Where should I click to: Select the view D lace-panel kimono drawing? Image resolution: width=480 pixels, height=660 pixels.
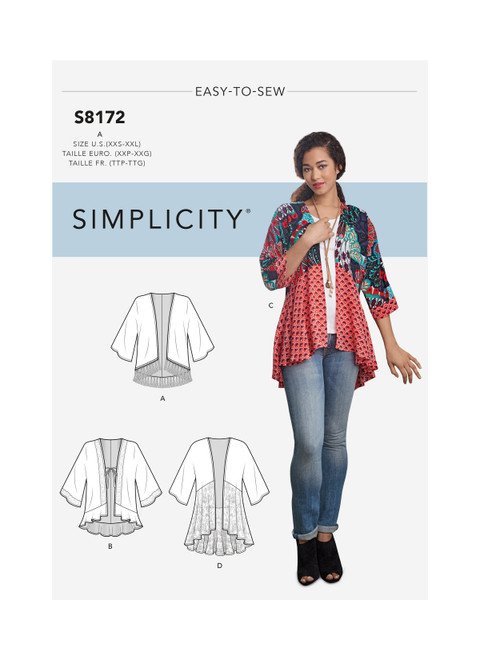(x=219, y=497)
